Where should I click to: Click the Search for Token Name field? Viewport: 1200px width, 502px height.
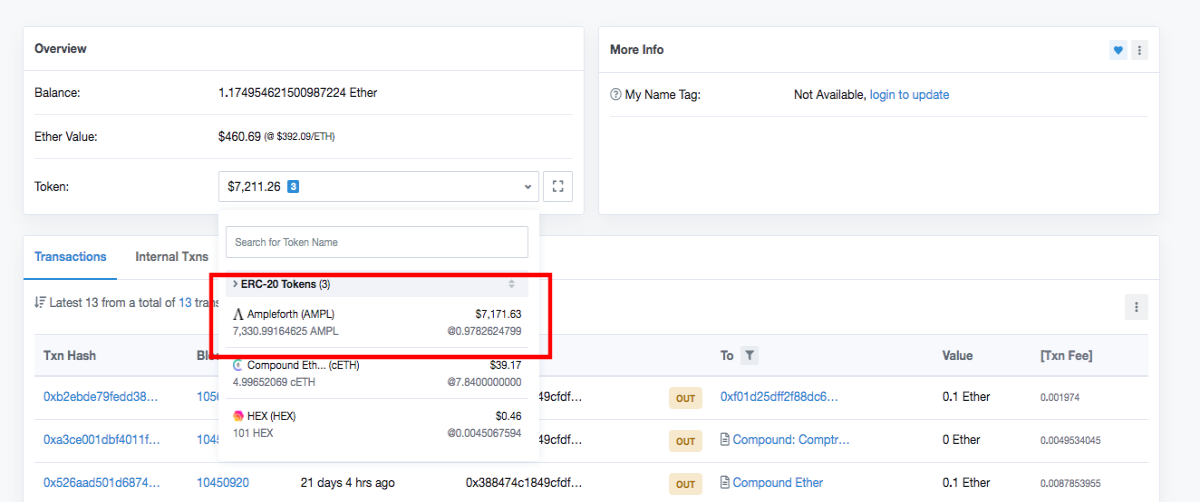tap(377, 242)
